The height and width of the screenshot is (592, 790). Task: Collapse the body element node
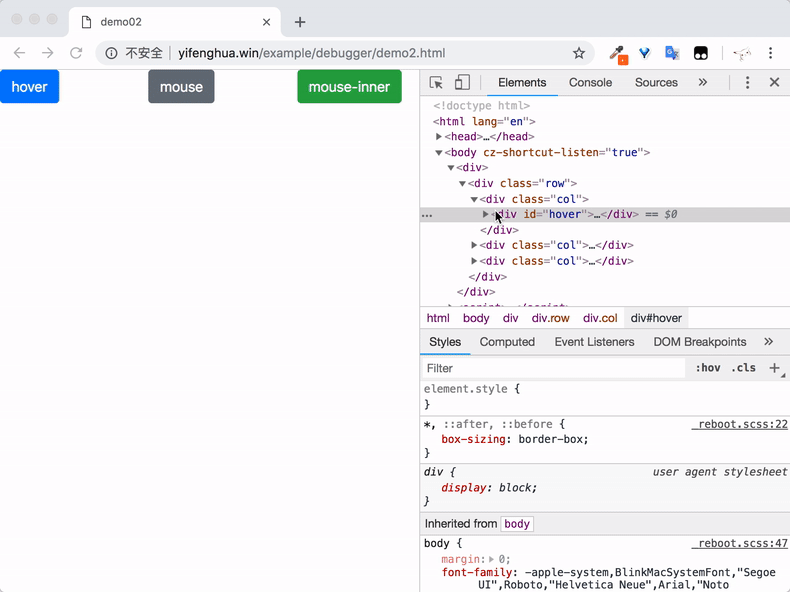(x=439, y=153)
